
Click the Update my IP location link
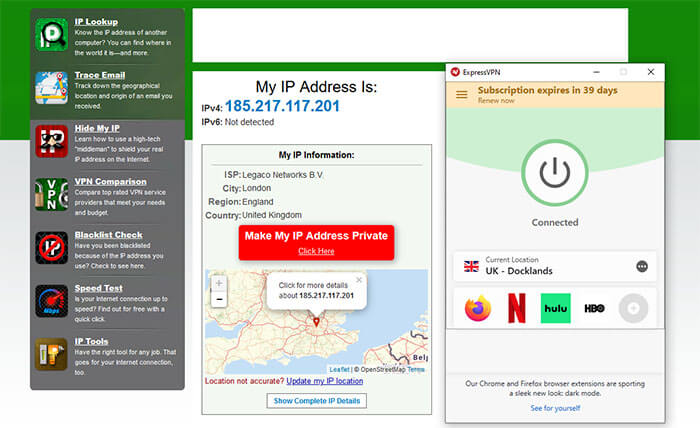coord(325,381)
